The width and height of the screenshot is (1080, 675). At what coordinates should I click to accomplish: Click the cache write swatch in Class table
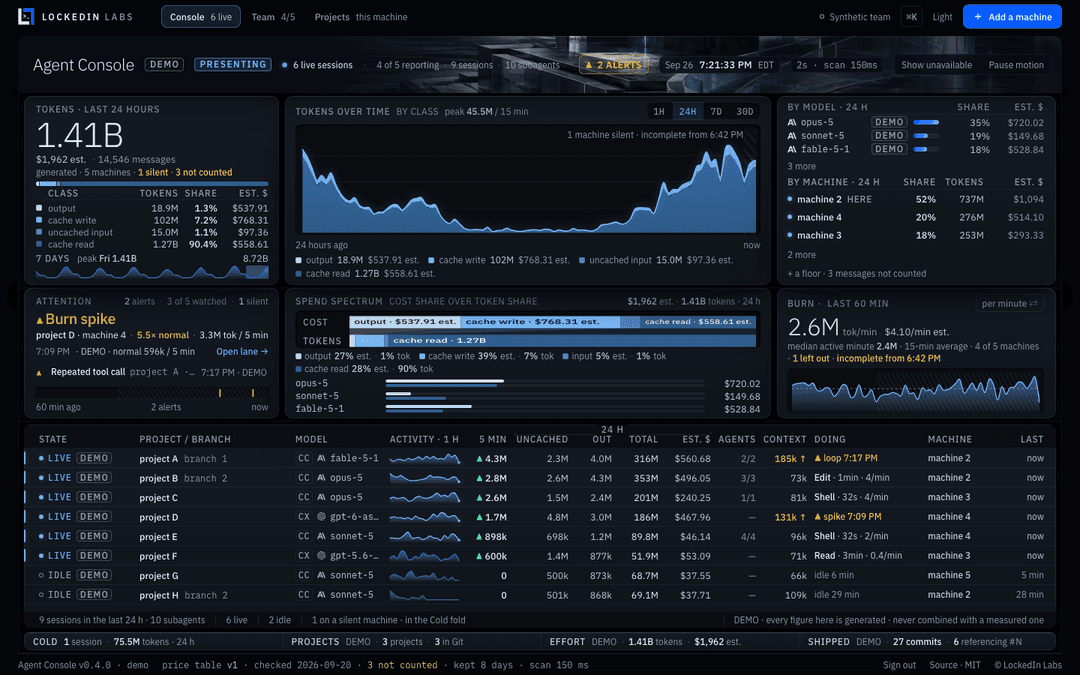click(x=39, y=220)
